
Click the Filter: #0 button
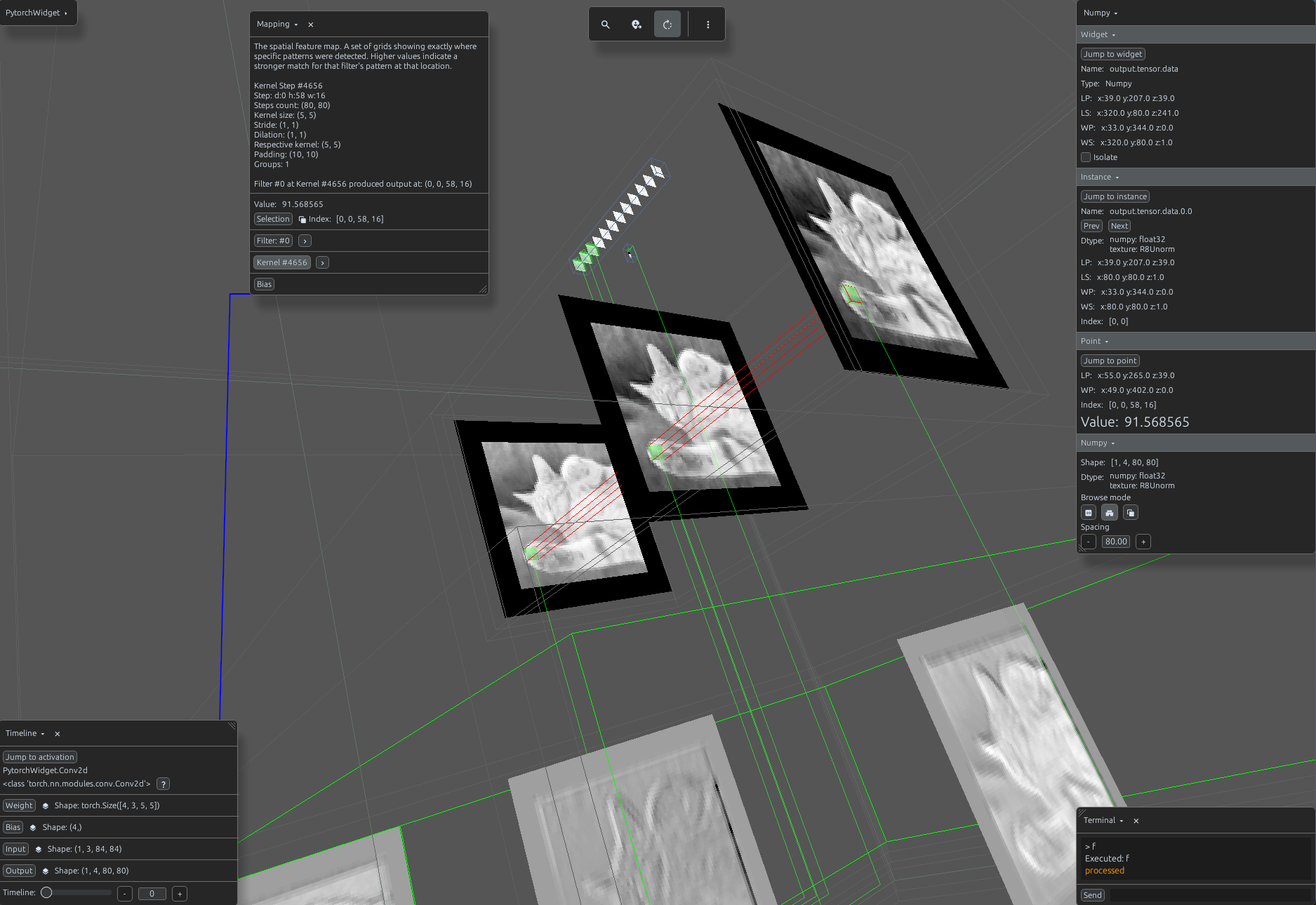(x=273, y=241)
